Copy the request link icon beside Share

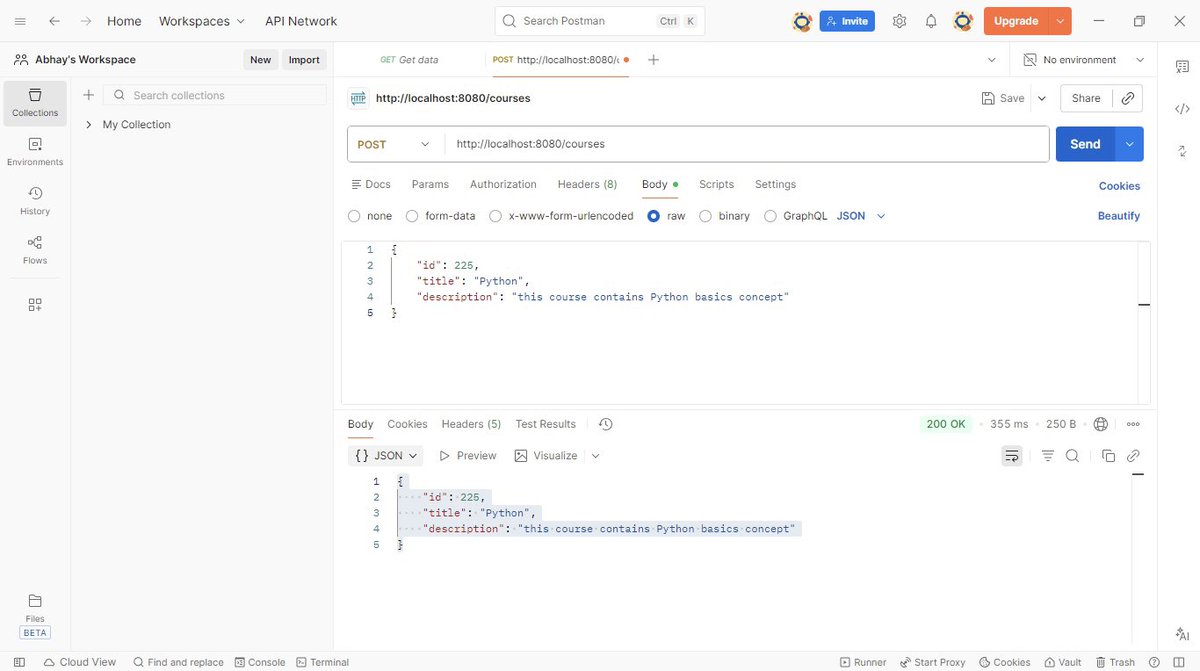pos(1127,98)
